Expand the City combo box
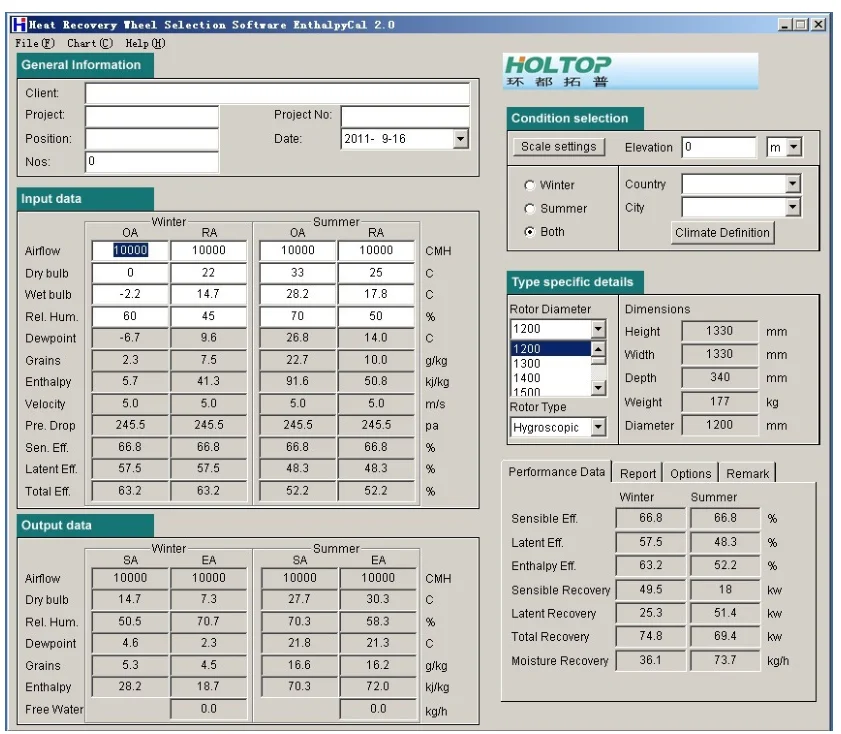This screenshot has width=841, height=734. click(x=792, y=208)
